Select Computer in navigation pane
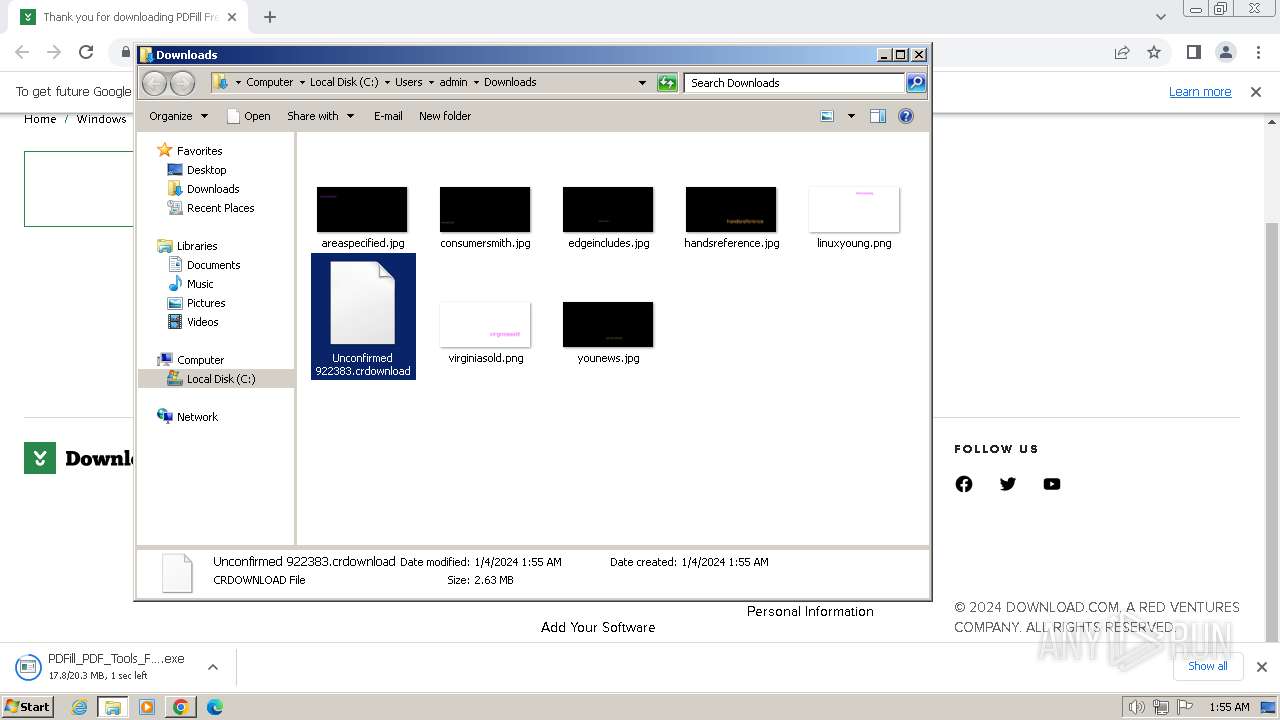The width and height of the screenshot is (1280, 720). coord(200,360)
